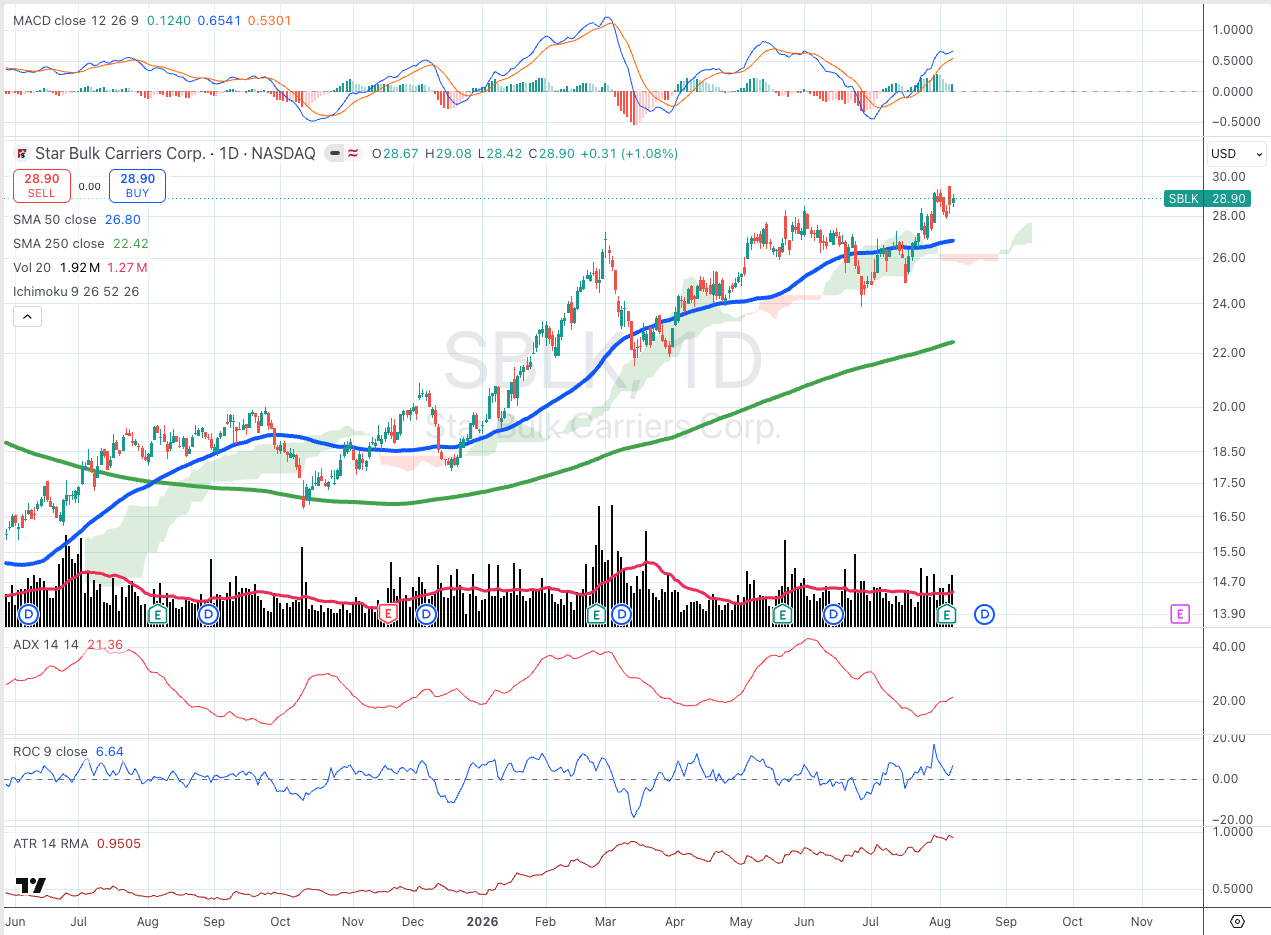The width and height of the screenshot is (1271, 935).
Task: Click the May label on time axis
Action: pos(742,921)
